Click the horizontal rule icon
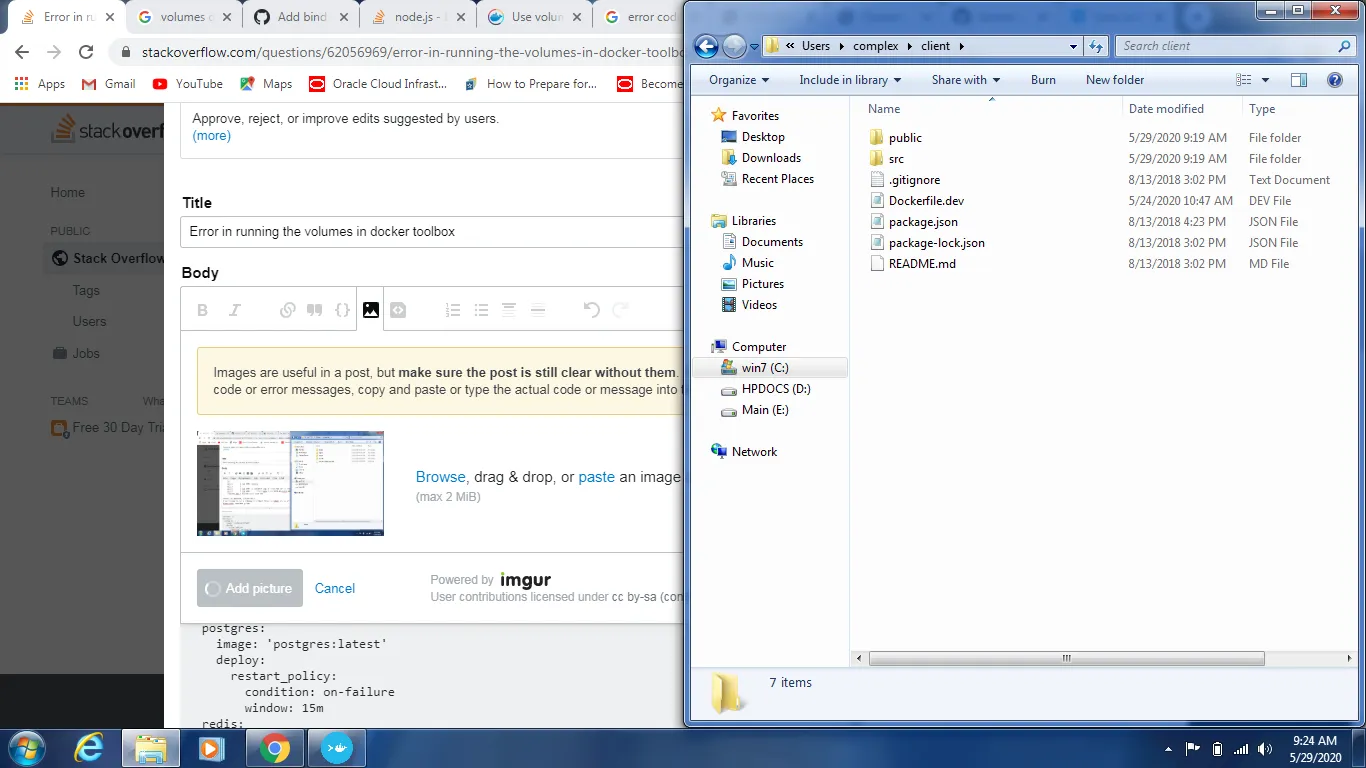 538,310
